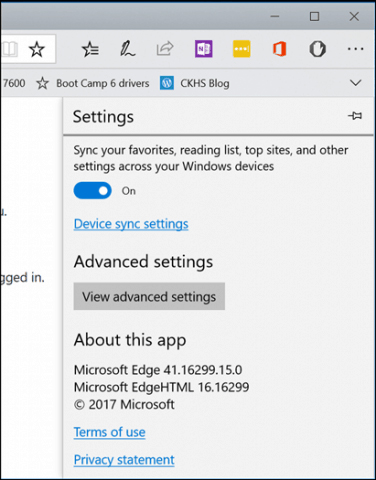Open CKHS Blog favorite
Image resolution: width=376 pixels, height=480 pixels.
(x=195, y=83)
